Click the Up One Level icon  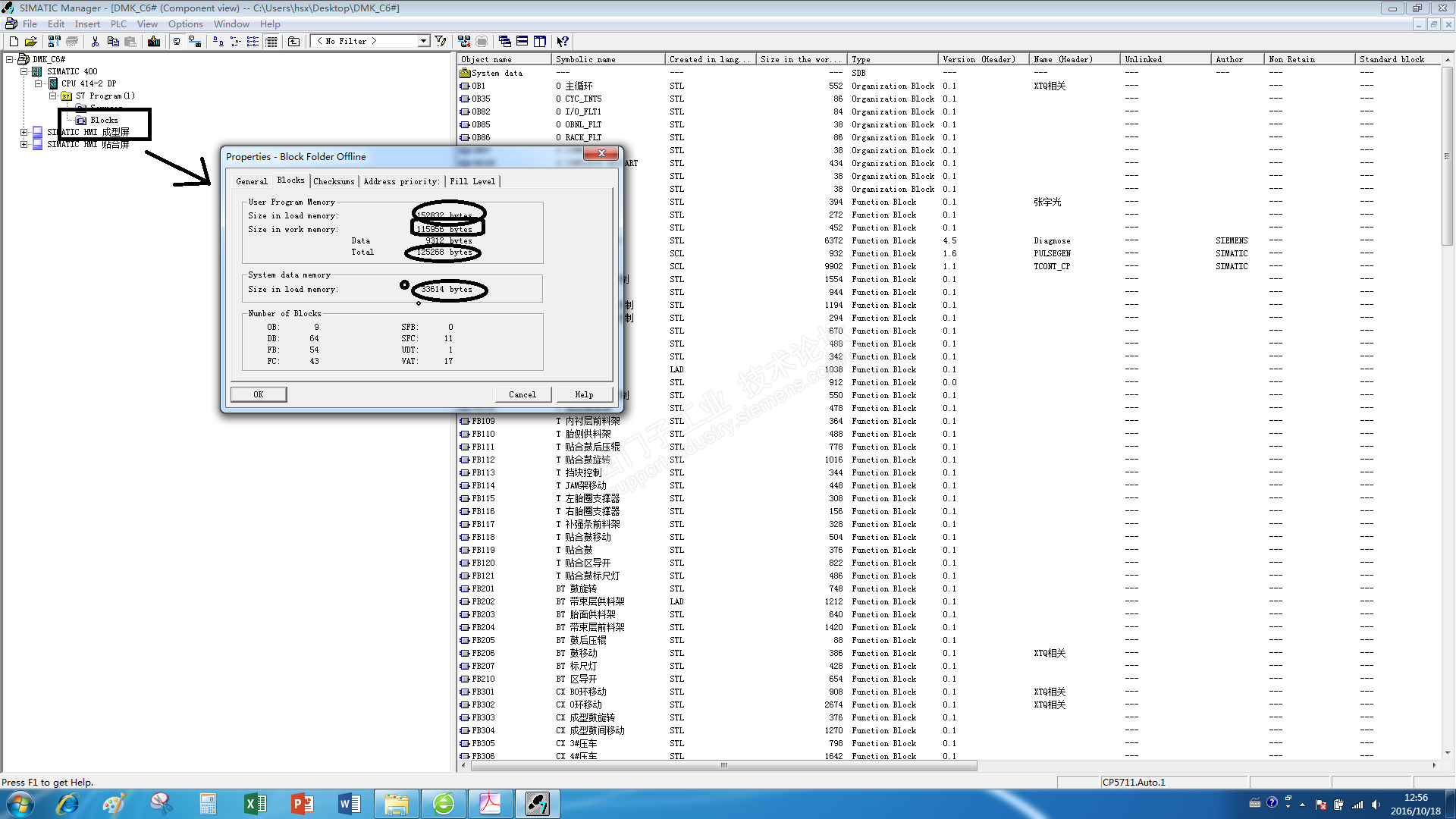pyautogui.click(x=293, y=42)
